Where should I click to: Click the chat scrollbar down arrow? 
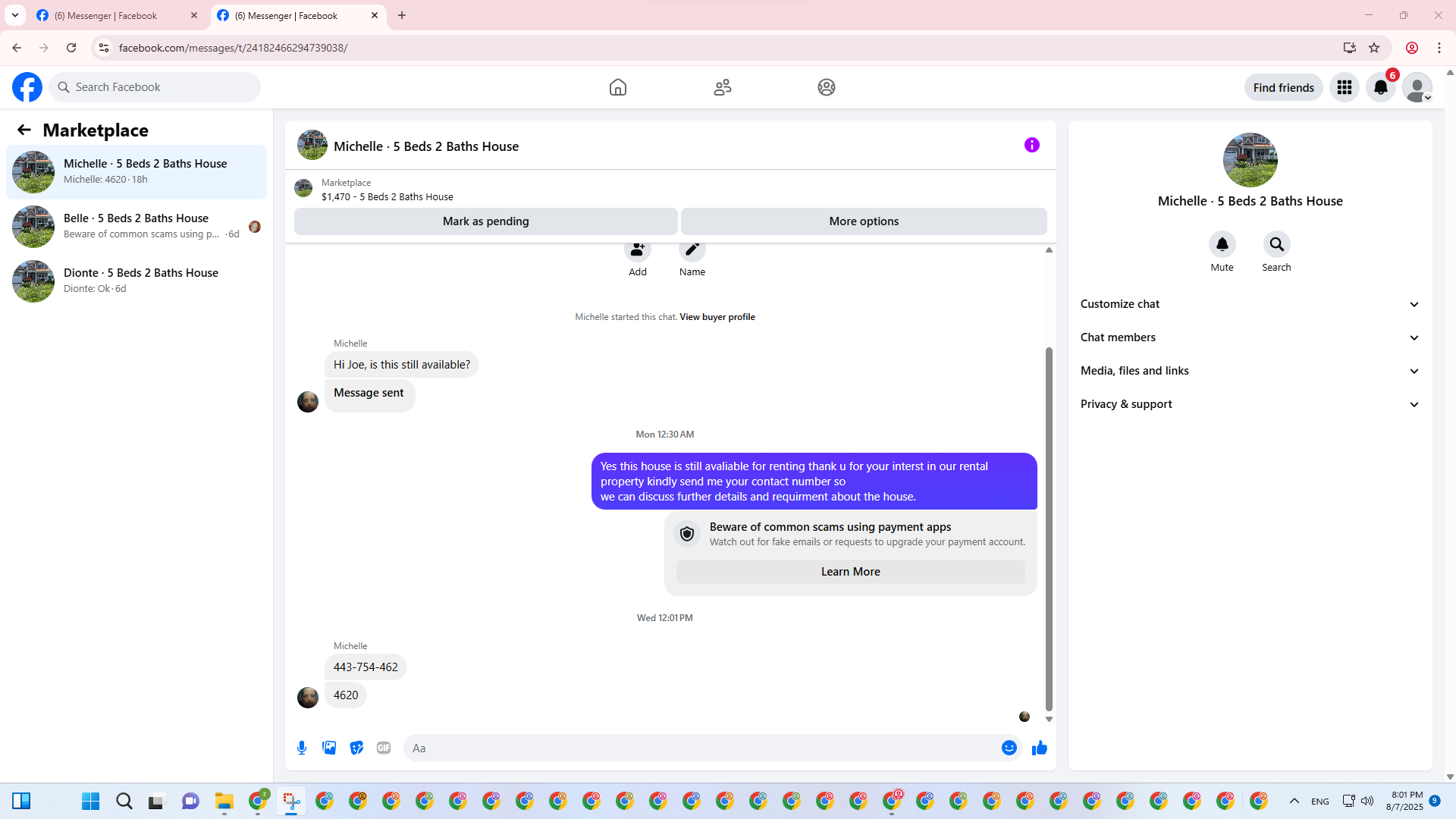tap(1049, 719)
